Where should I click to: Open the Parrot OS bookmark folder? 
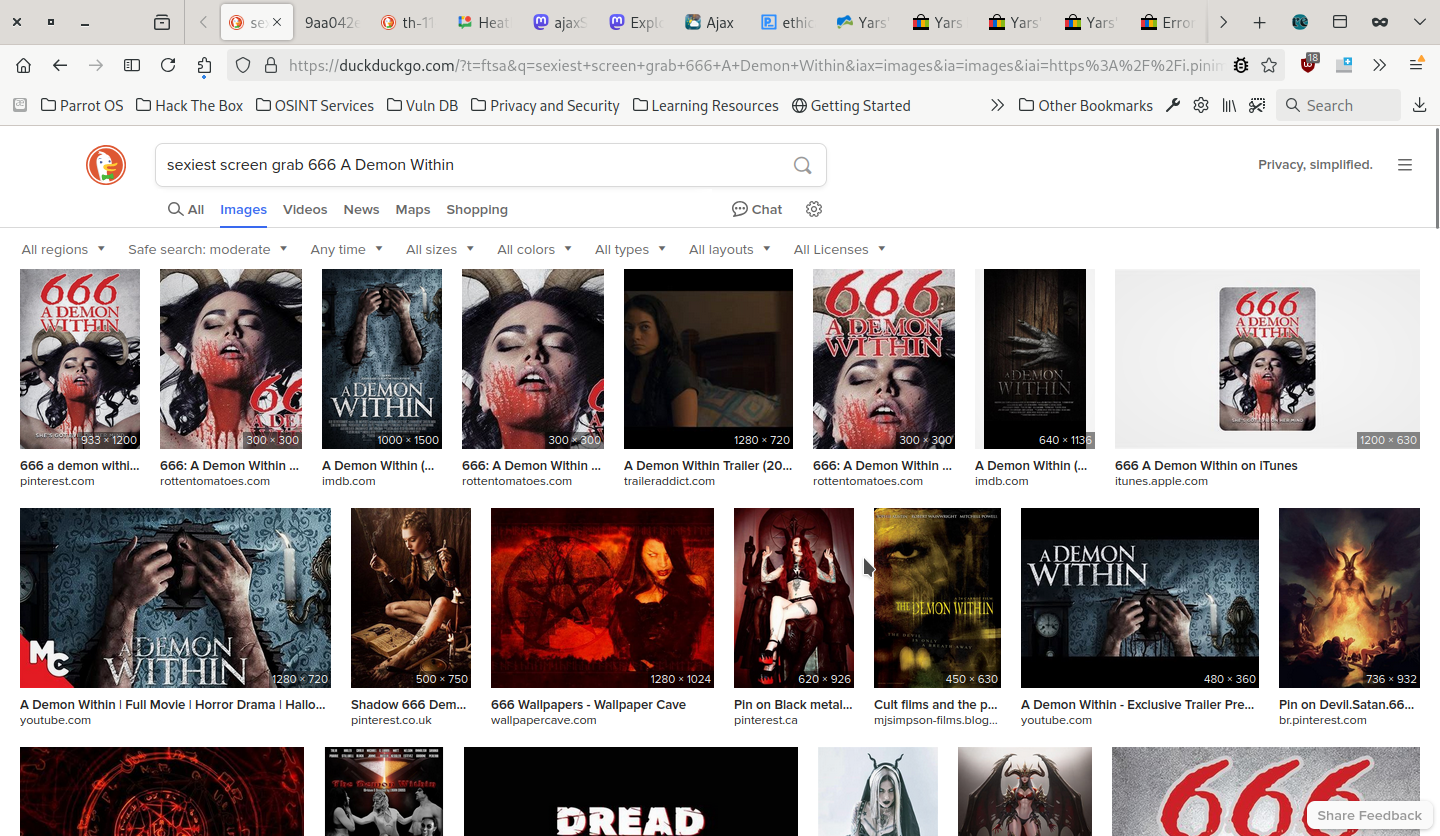[81, 105]
